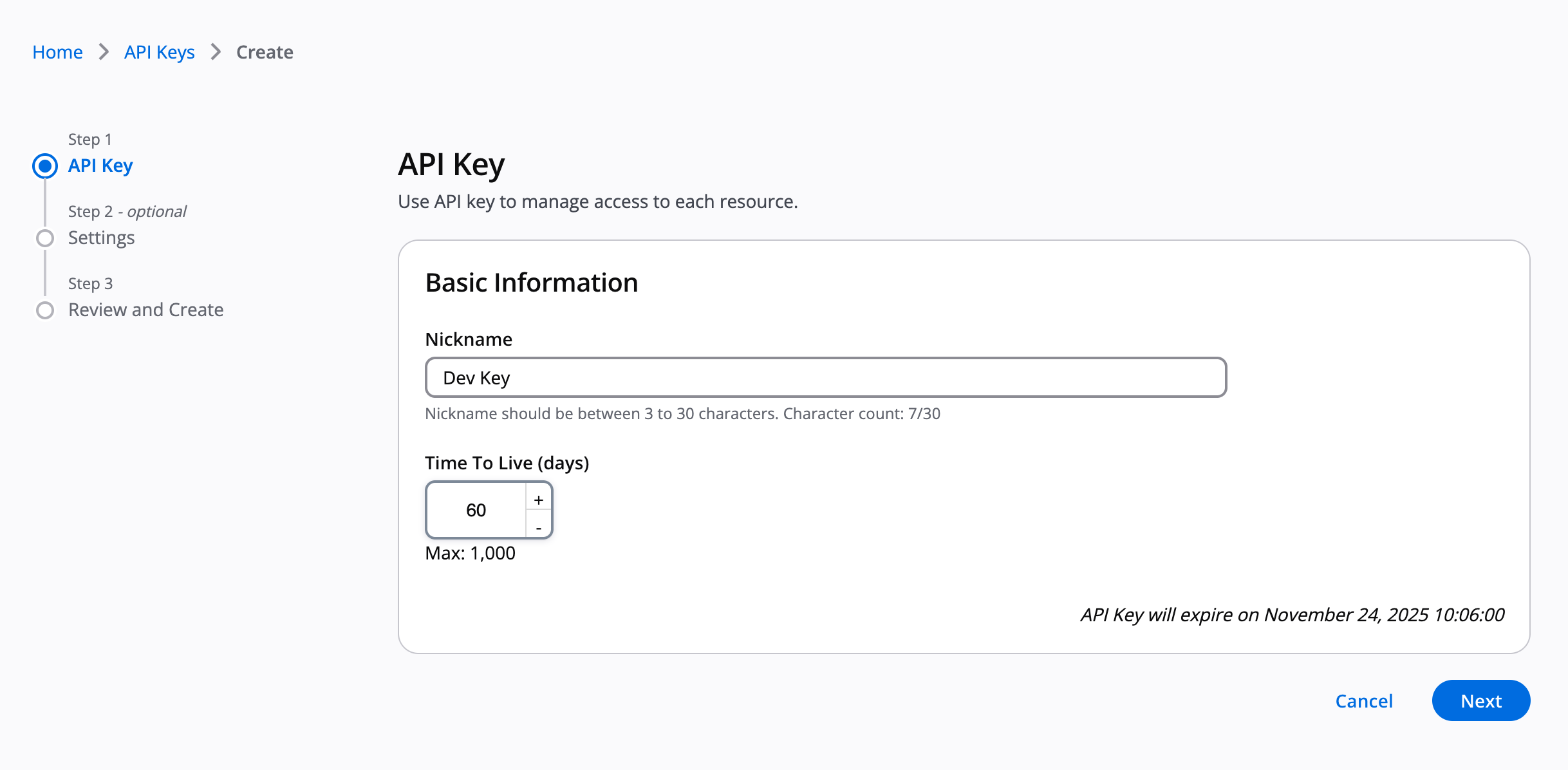Select the Step 1 API Key radio indicator
The image size is (1568, 770).
pyautogui.click(x=45, y=166)
